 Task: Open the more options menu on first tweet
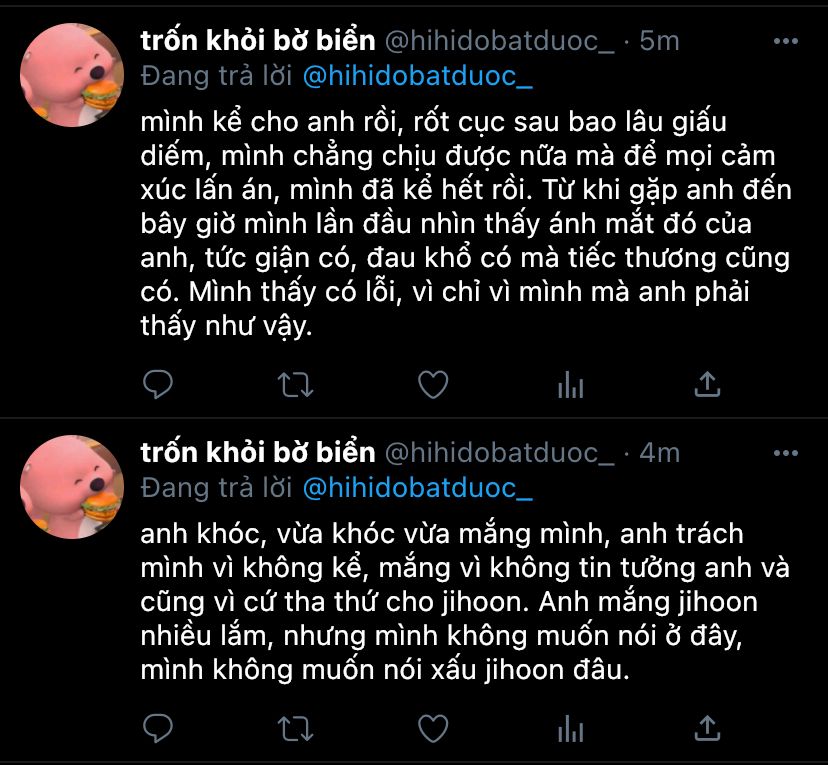click(786, 41)
